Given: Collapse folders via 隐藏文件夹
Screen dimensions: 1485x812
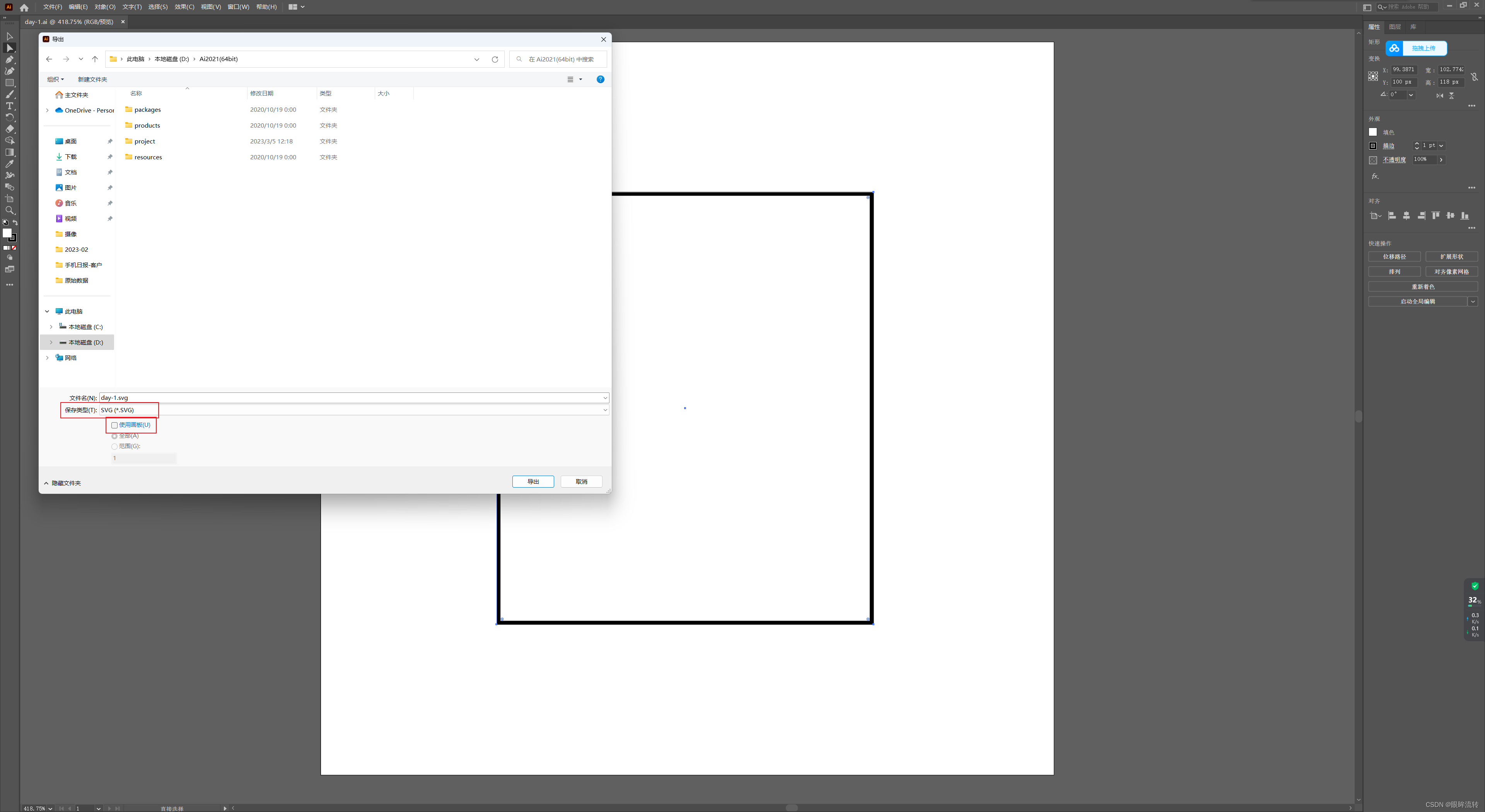Looking at the screenshot, I should click(x=63, y=483).
